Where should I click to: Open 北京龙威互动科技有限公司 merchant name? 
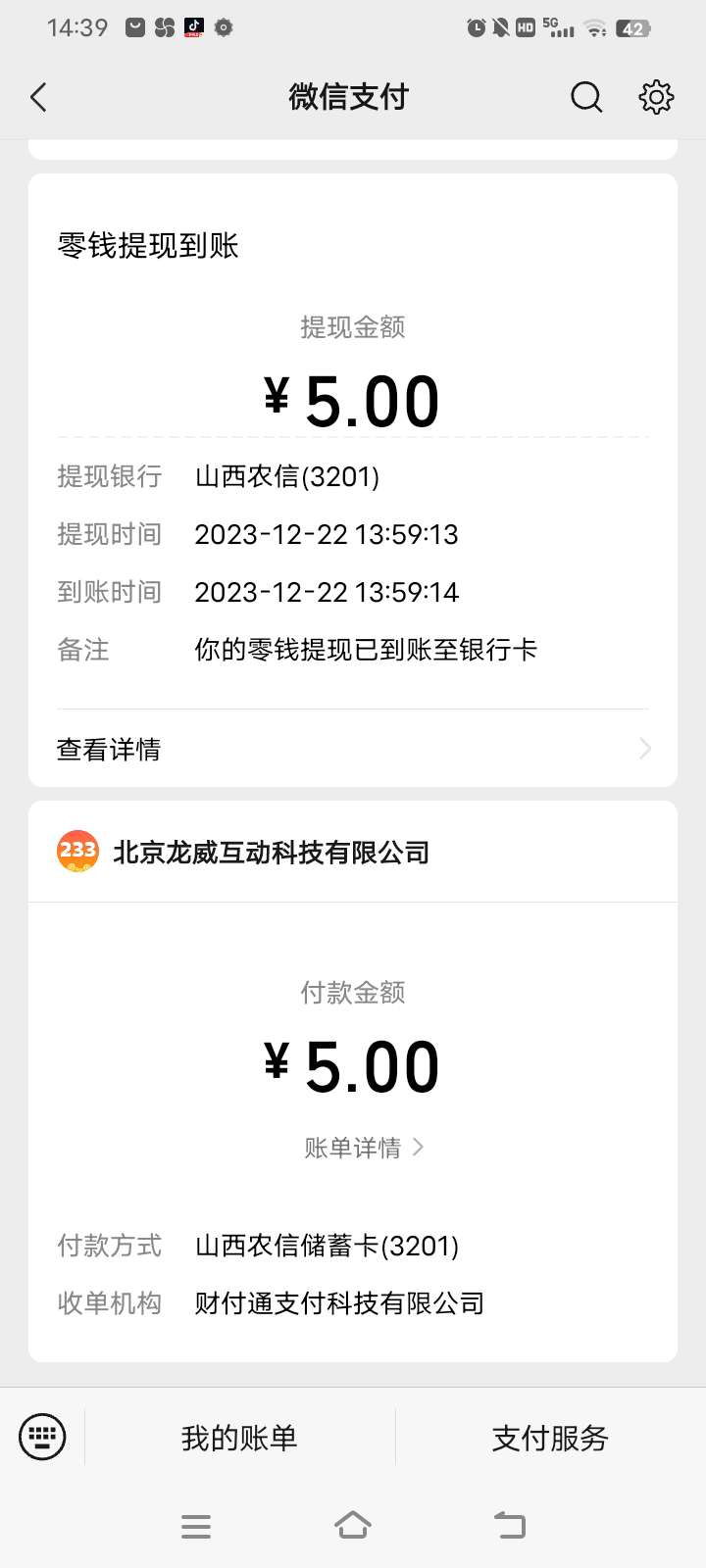pos(272,853)
